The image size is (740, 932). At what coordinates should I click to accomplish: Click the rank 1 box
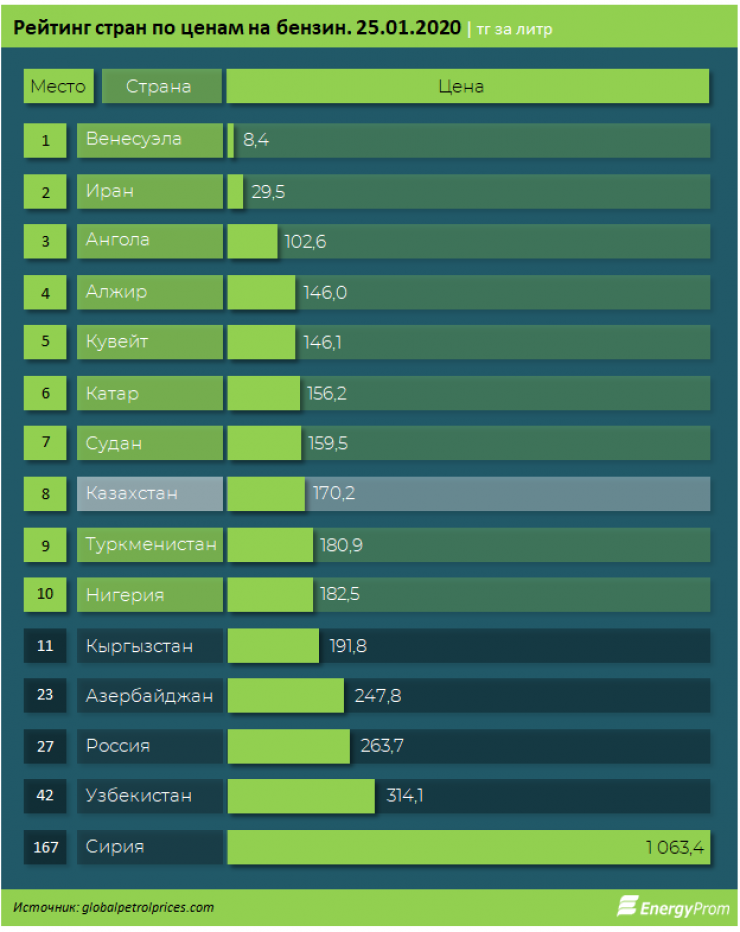(46, 141)
